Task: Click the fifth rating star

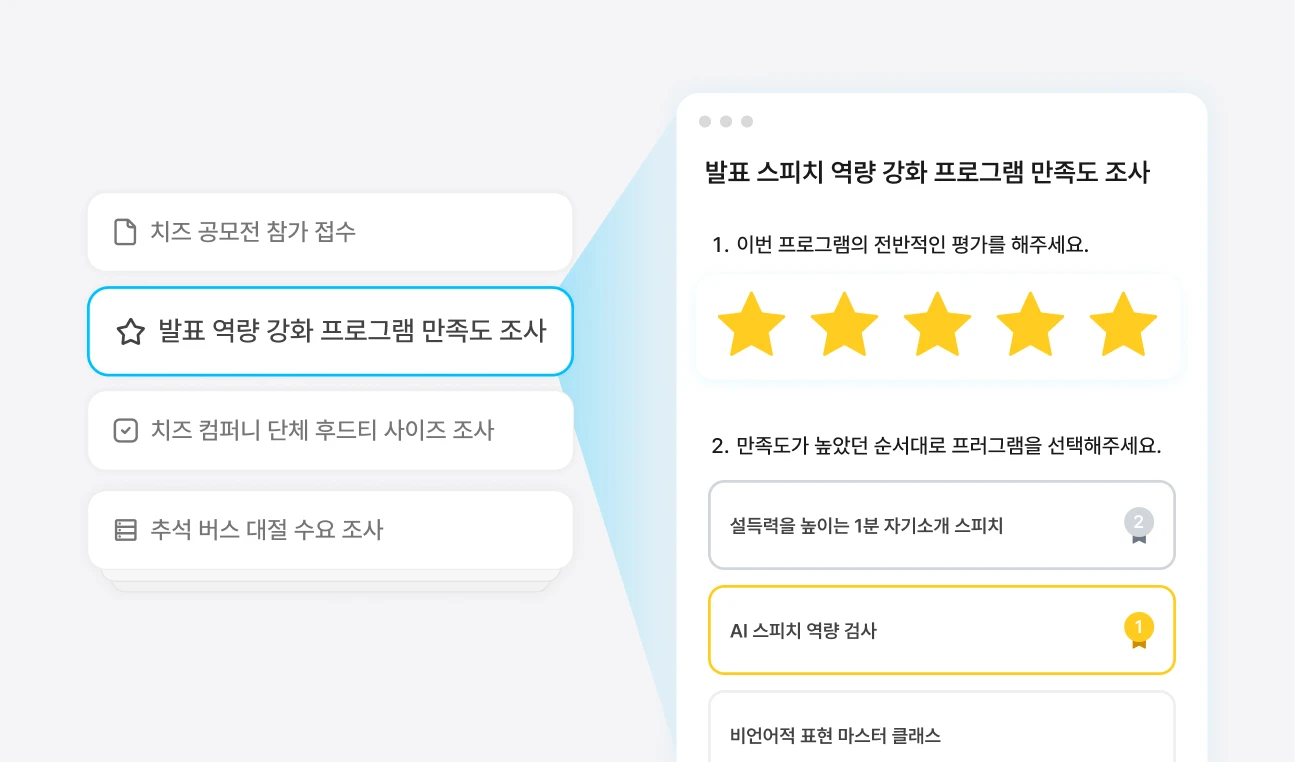Action: pos(1124,324)
